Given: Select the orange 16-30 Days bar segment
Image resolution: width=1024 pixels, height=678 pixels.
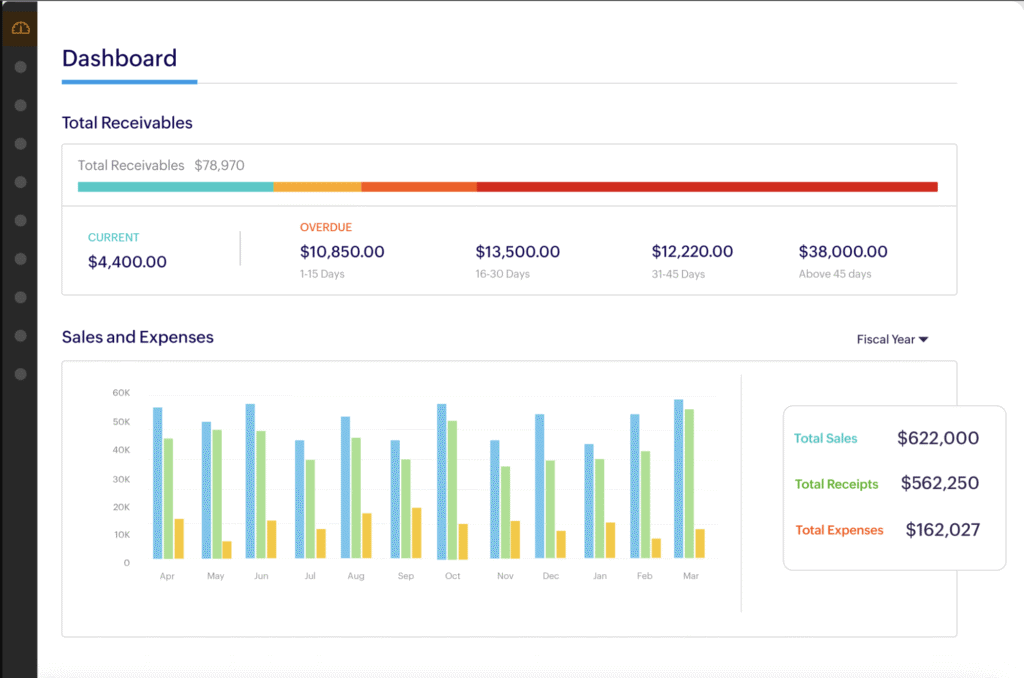Looking at the screenshot, I should click(x=419, y=187).
